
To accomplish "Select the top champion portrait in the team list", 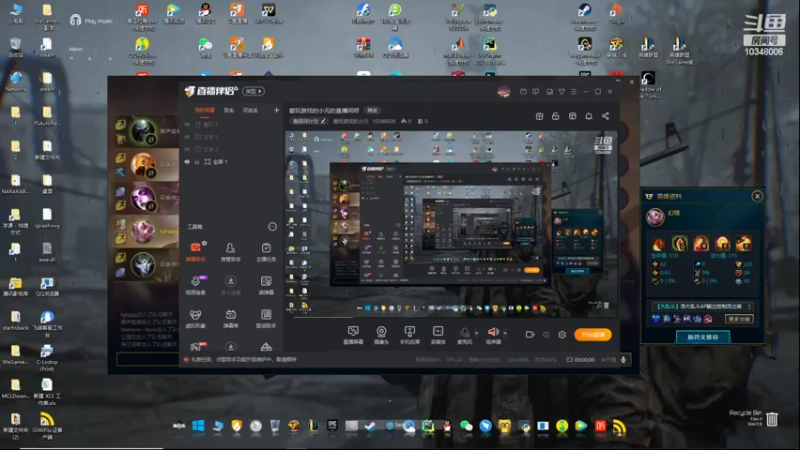I will 143,132.
